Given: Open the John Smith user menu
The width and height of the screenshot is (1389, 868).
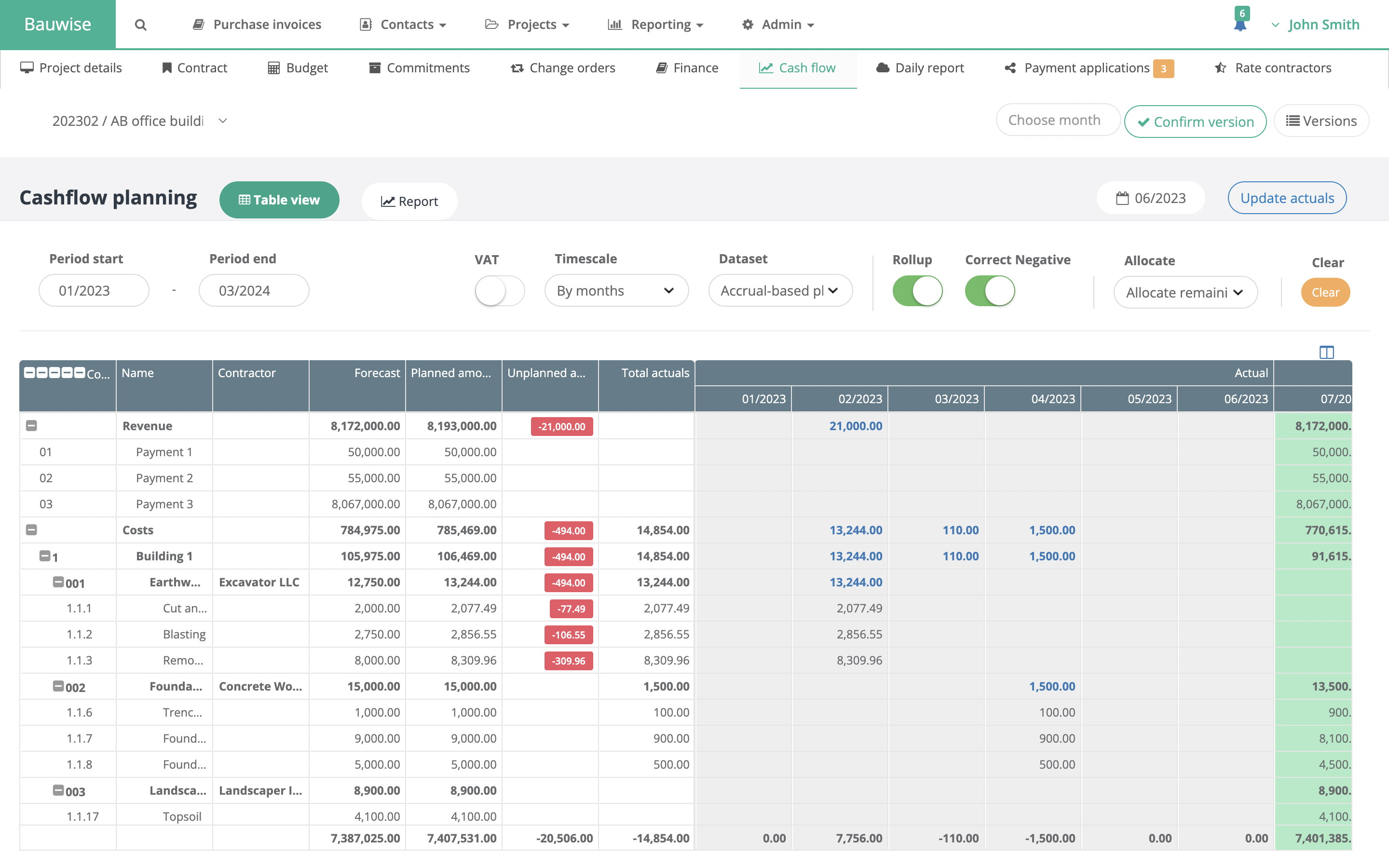Looking at the screenshot, I should 1315,25.
